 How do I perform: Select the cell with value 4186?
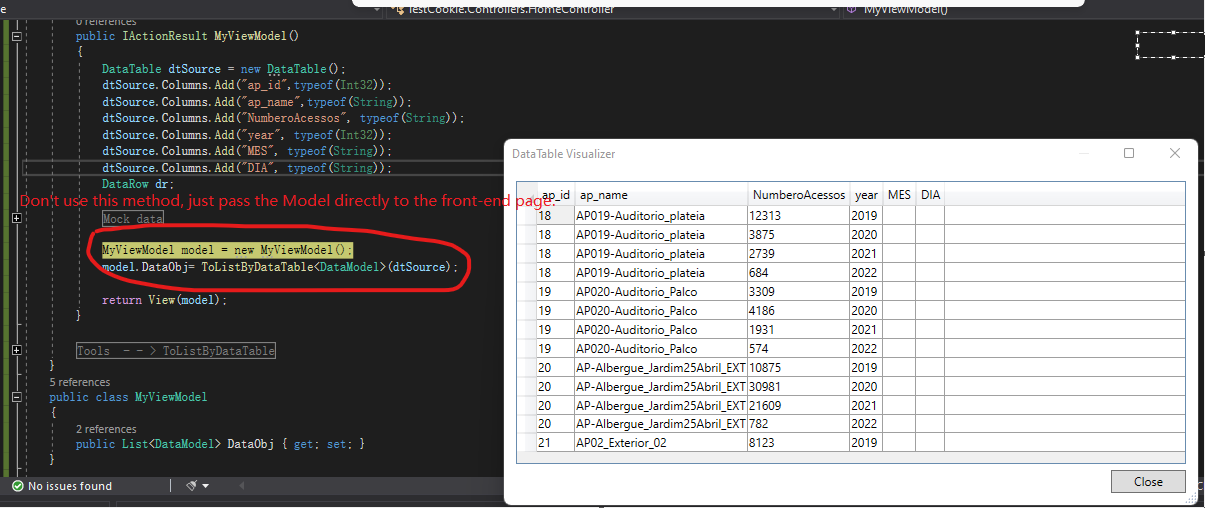(799, 310)
